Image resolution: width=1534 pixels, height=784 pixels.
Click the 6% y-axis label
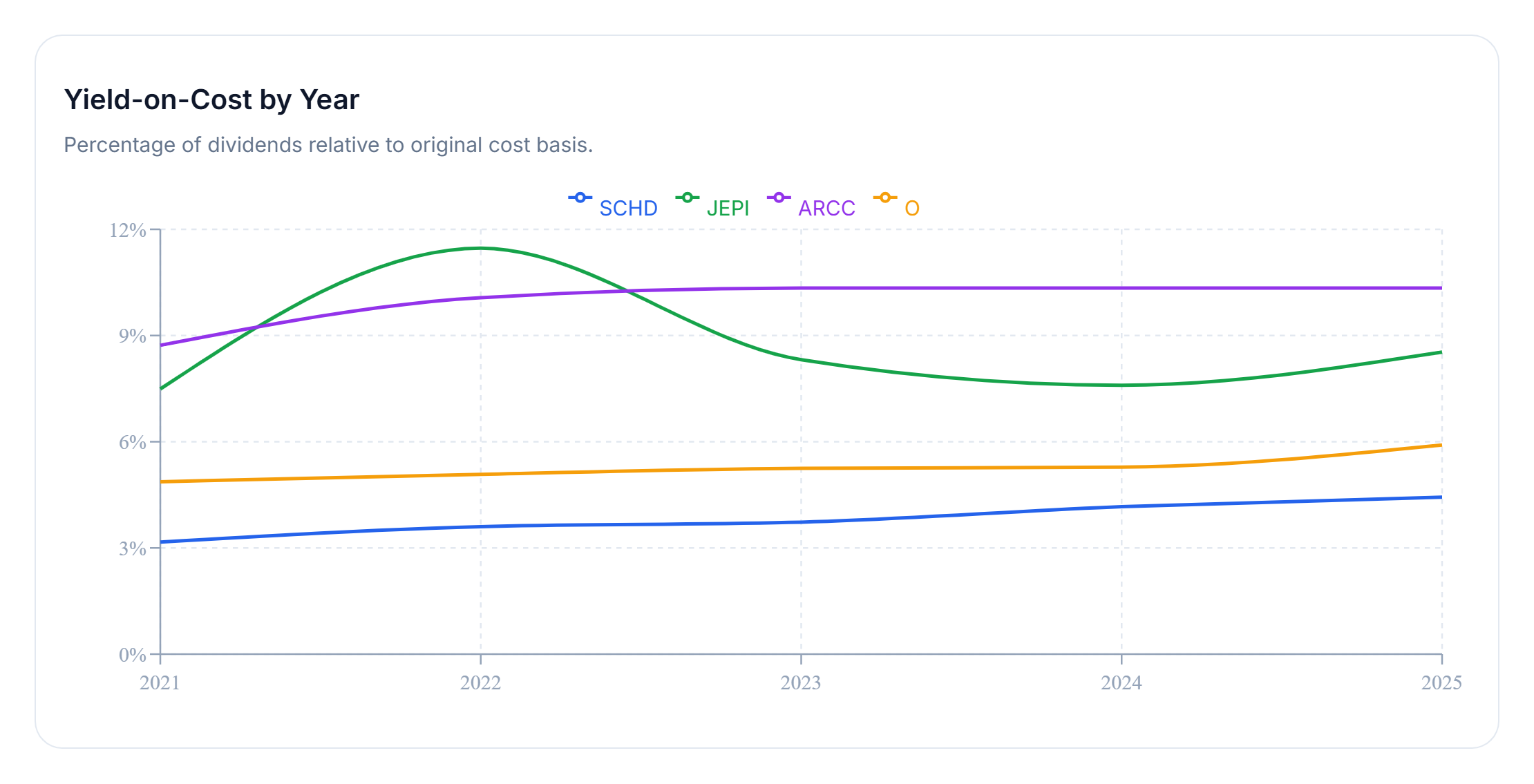click(132, 442)
